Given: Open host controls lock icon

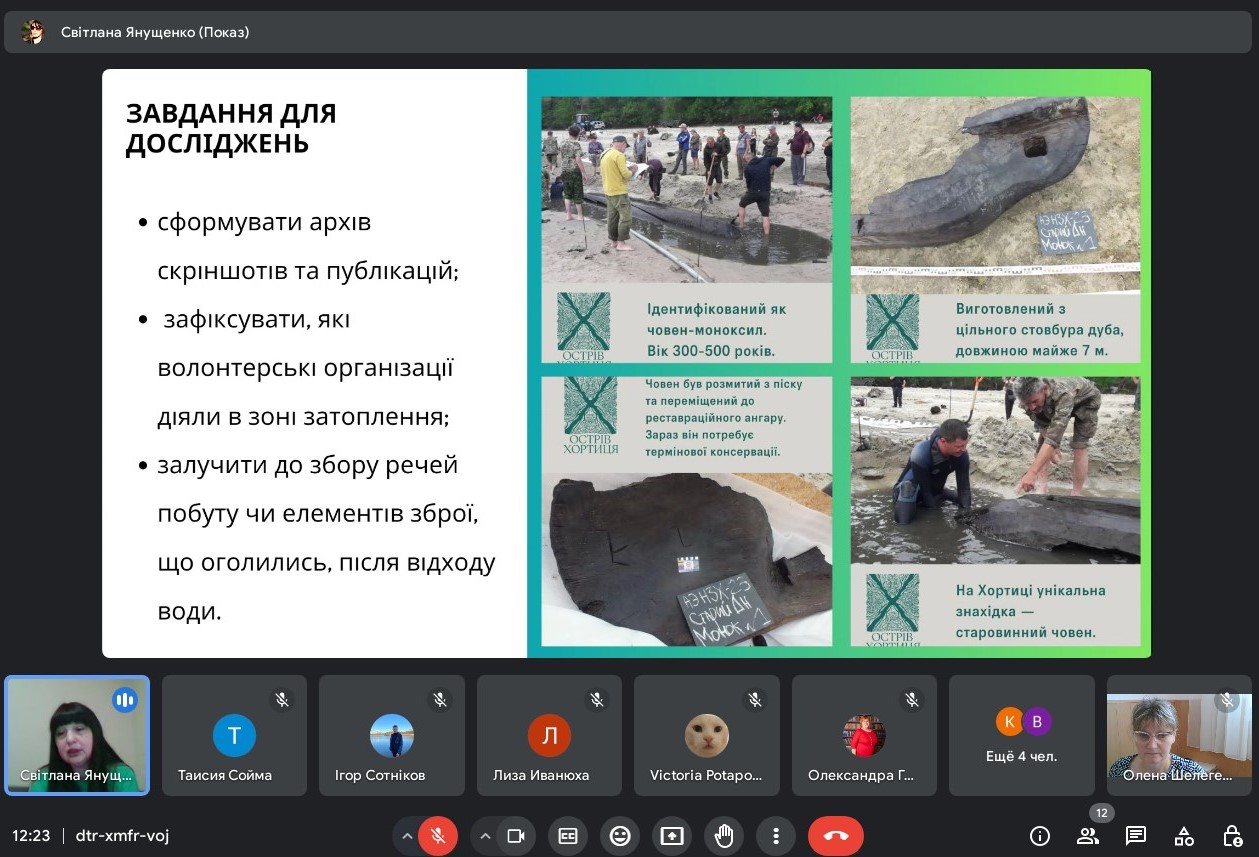Looking at the screenshot, I should pos(1232,836).
